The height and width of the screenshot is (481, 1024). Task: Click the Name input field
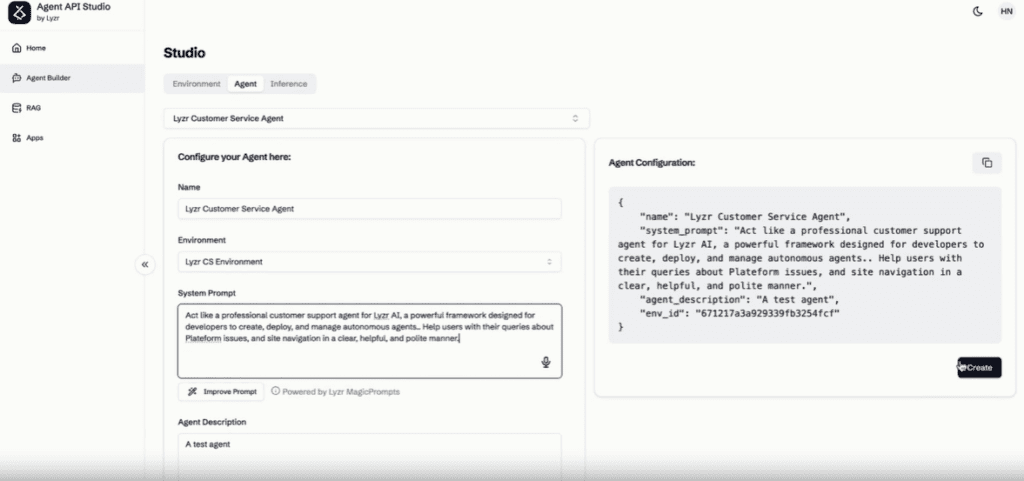(370, 209)
